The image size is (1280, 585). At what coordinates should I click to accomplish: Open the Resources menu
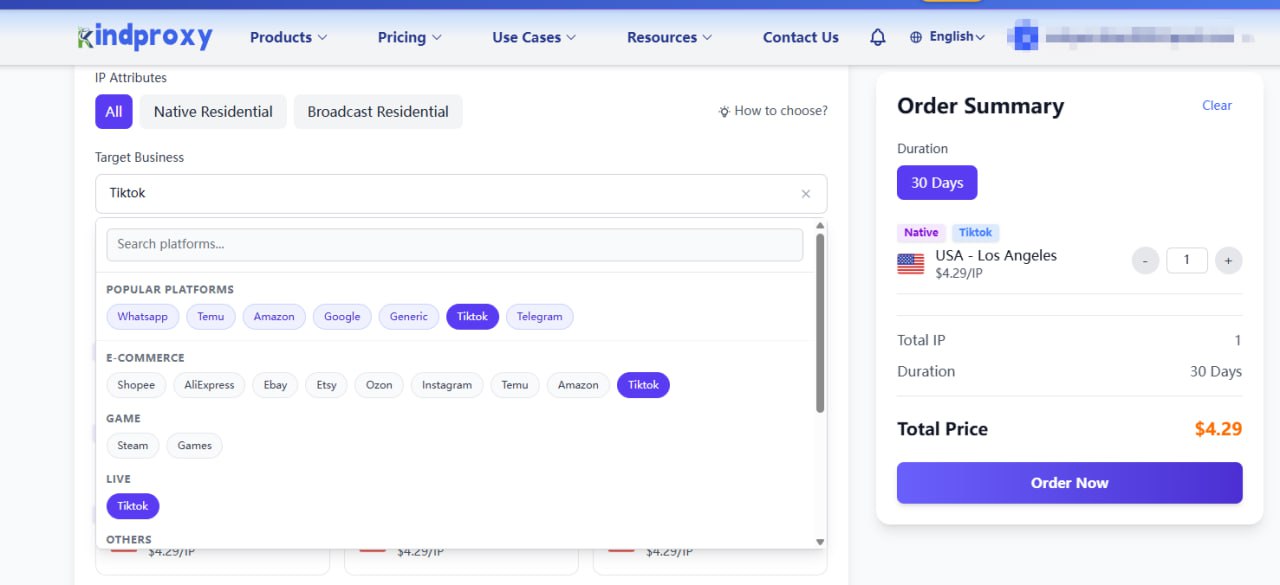(669, 37)
